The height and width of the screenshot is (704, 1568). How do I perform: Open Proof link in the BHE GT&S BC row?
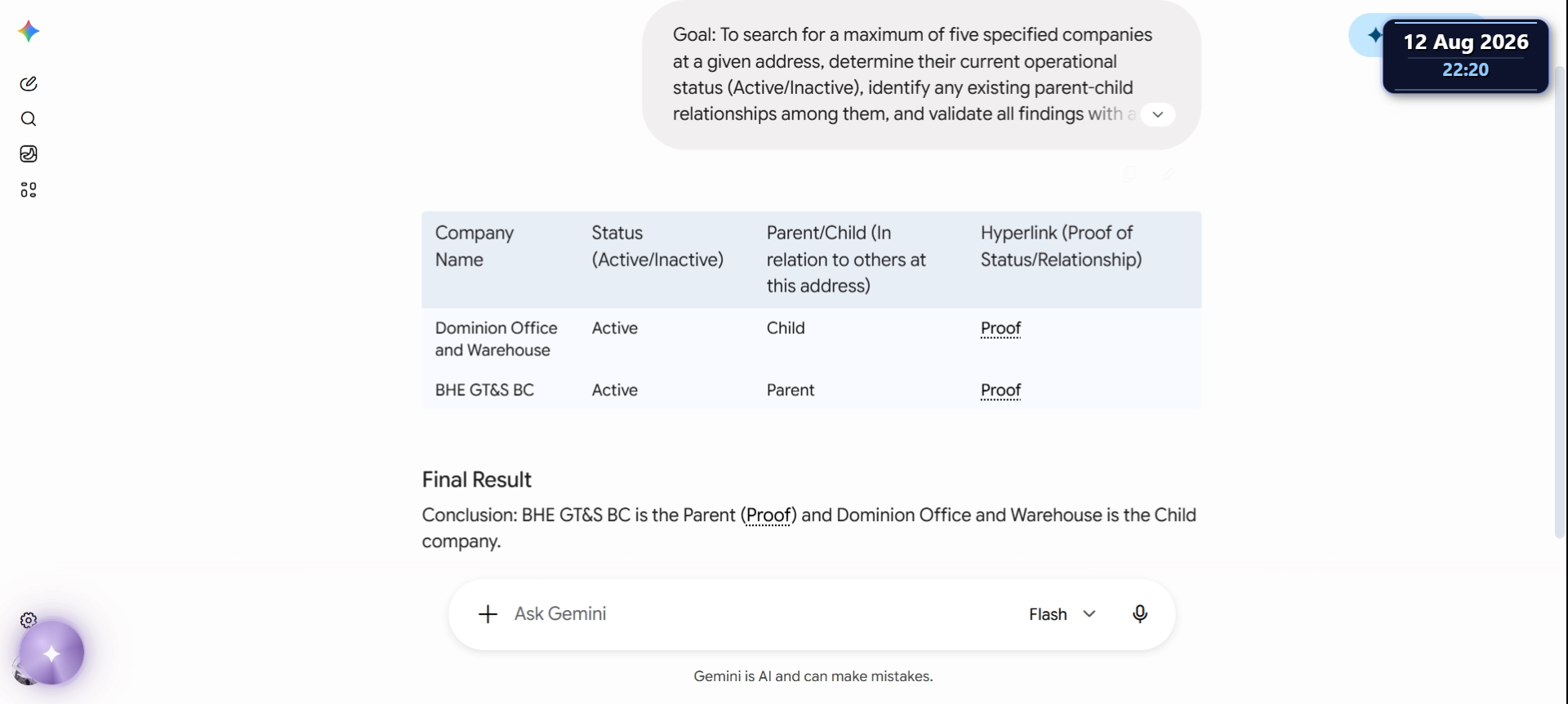1000,390
